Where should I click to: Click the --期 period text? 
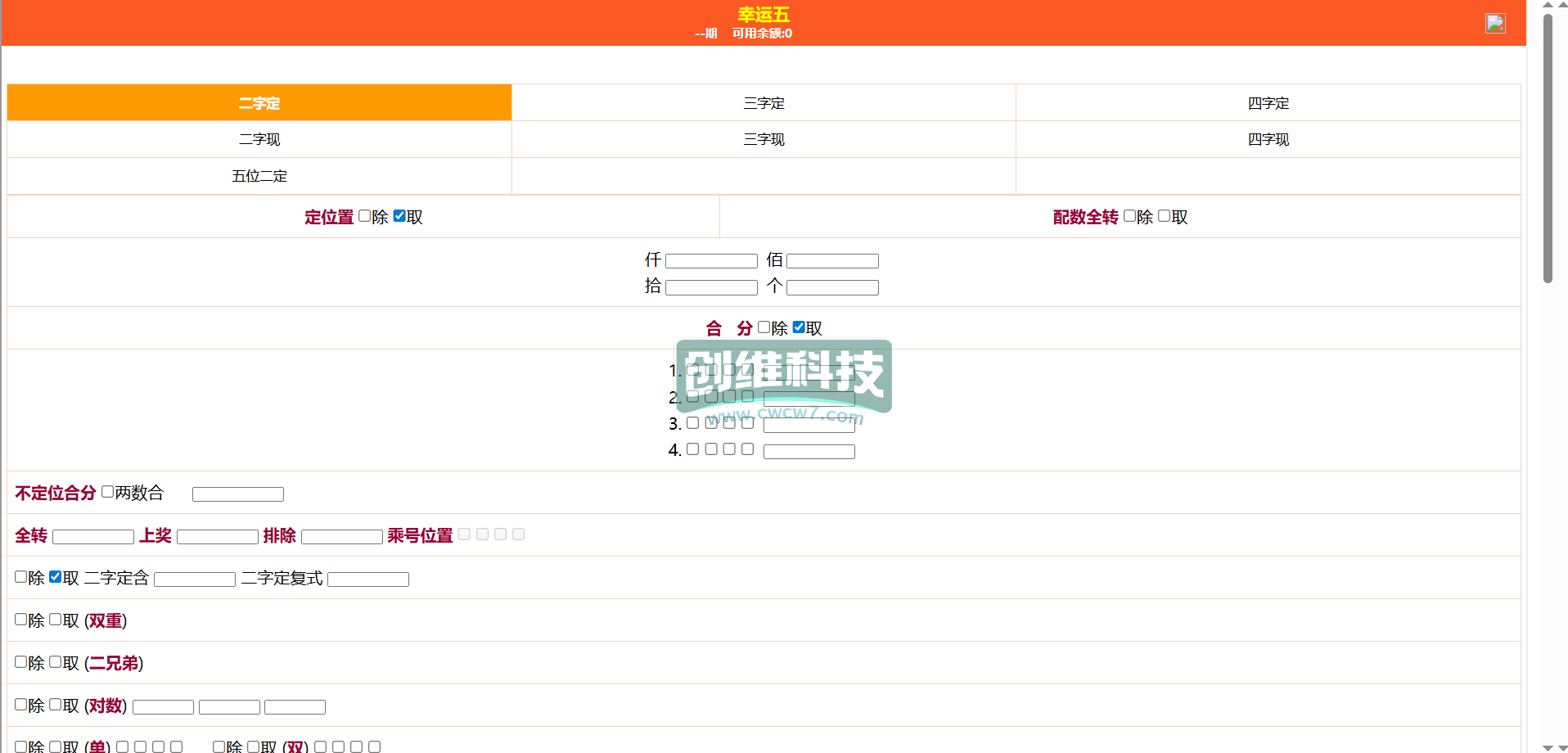point(705,34)
